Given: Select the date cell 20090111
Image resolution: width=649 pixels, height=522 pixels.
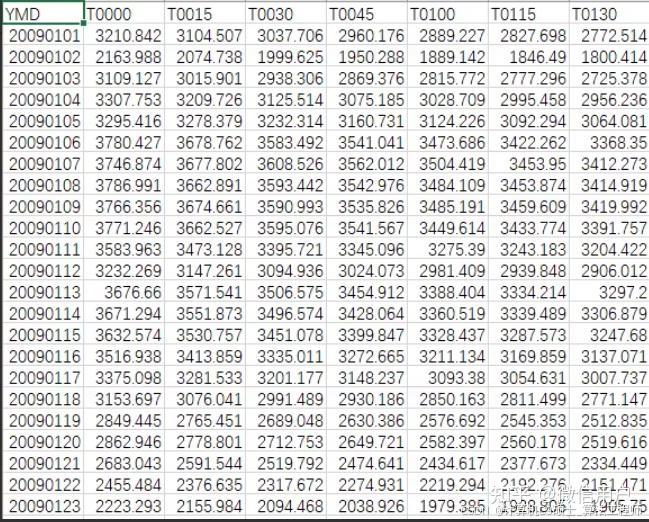Looking at the screenshot, I should click(x=43, y=249).
